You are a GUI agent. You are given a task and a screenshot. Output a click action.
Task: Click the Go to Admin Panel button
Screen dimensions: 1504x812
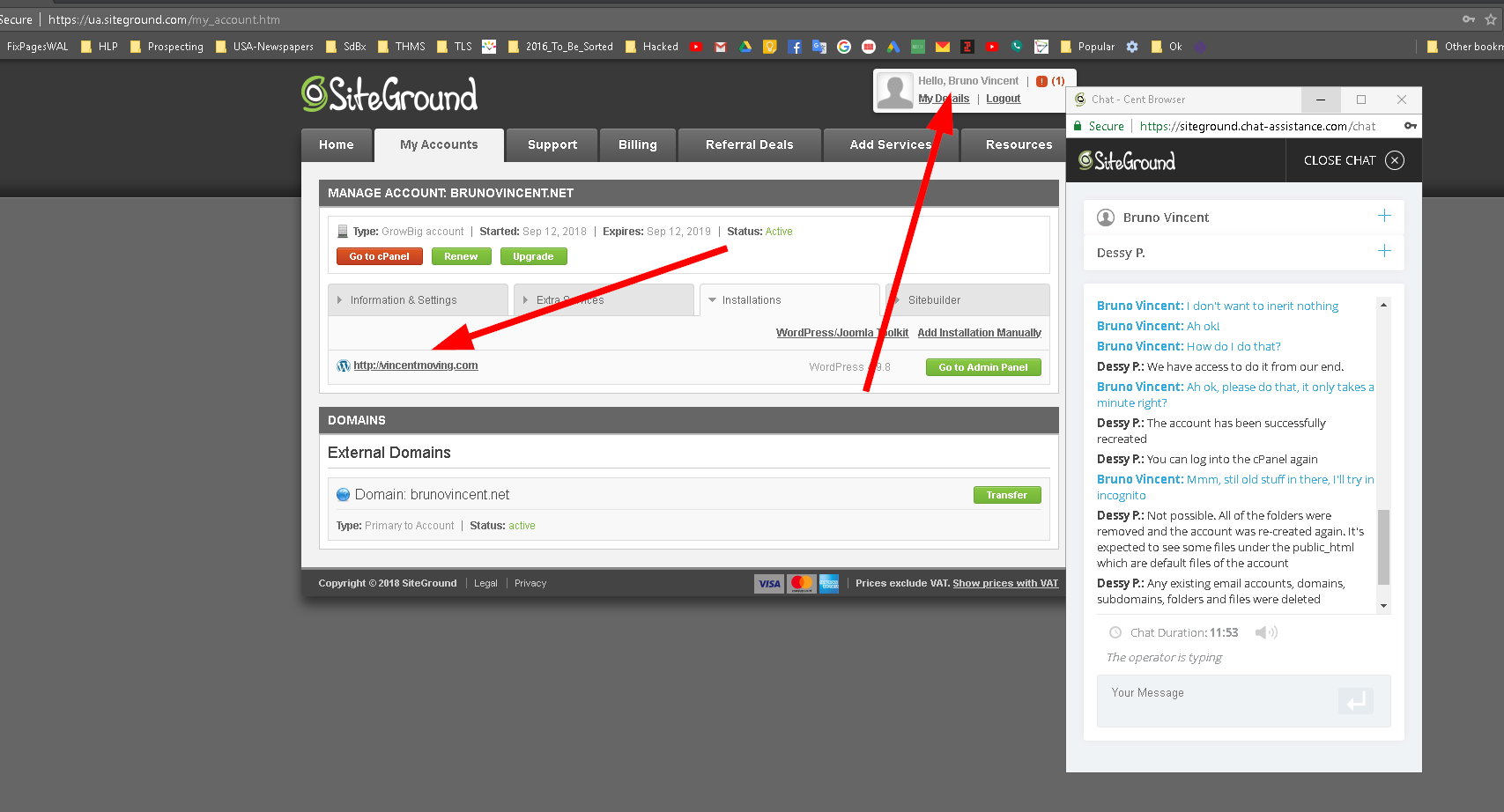pos(983,367)
